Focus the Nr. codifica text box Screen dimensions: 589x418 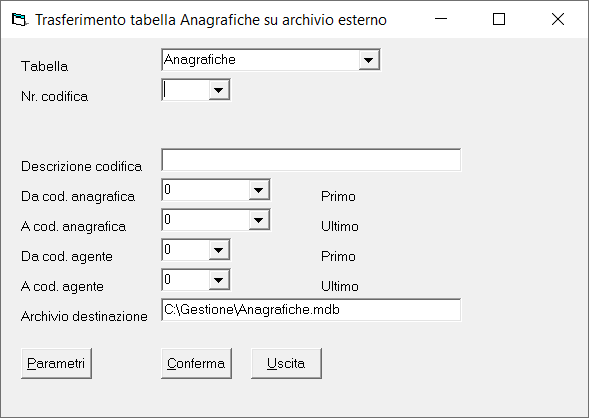tap(186, 90)
